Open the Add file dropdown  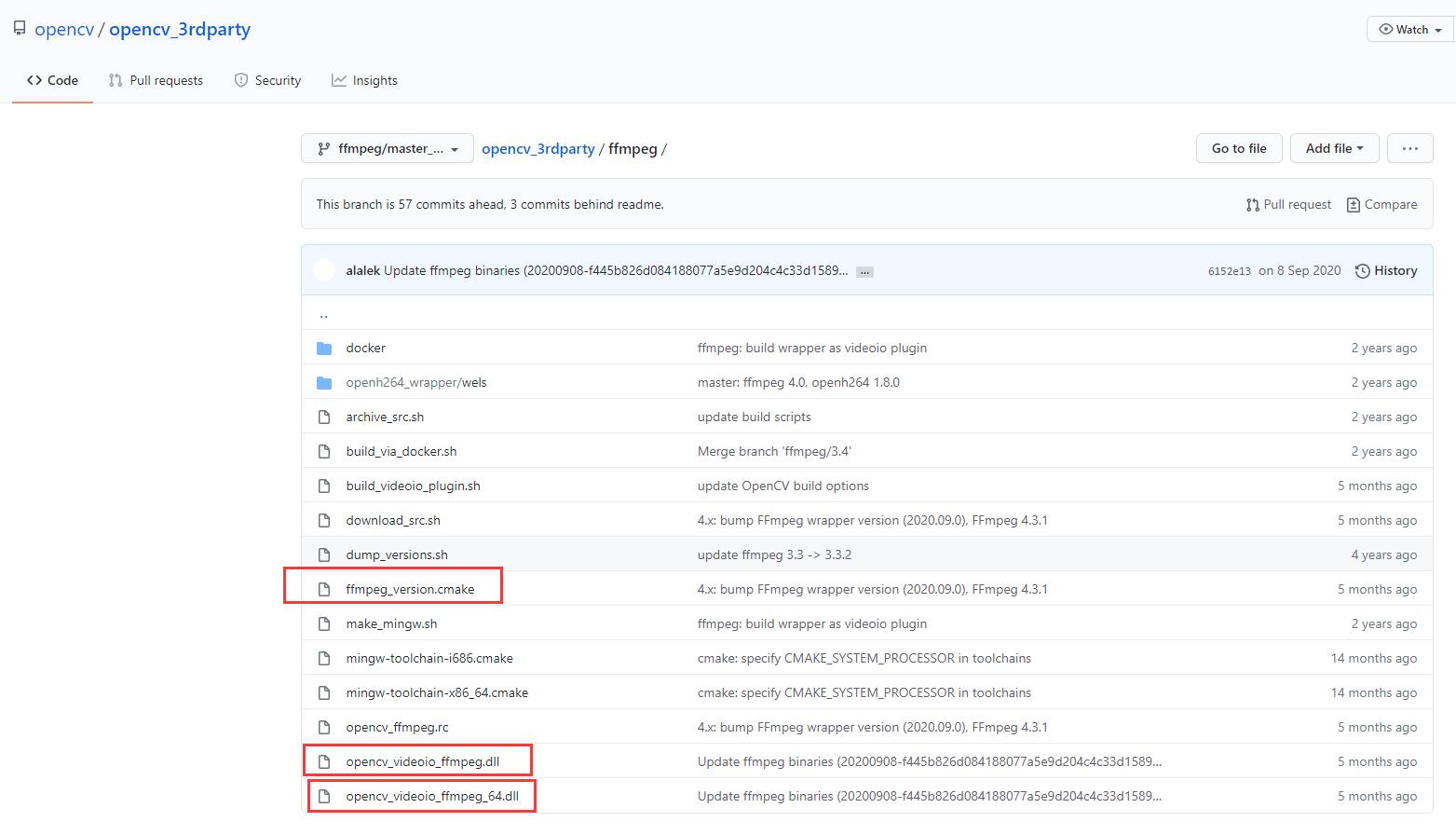1333,148
